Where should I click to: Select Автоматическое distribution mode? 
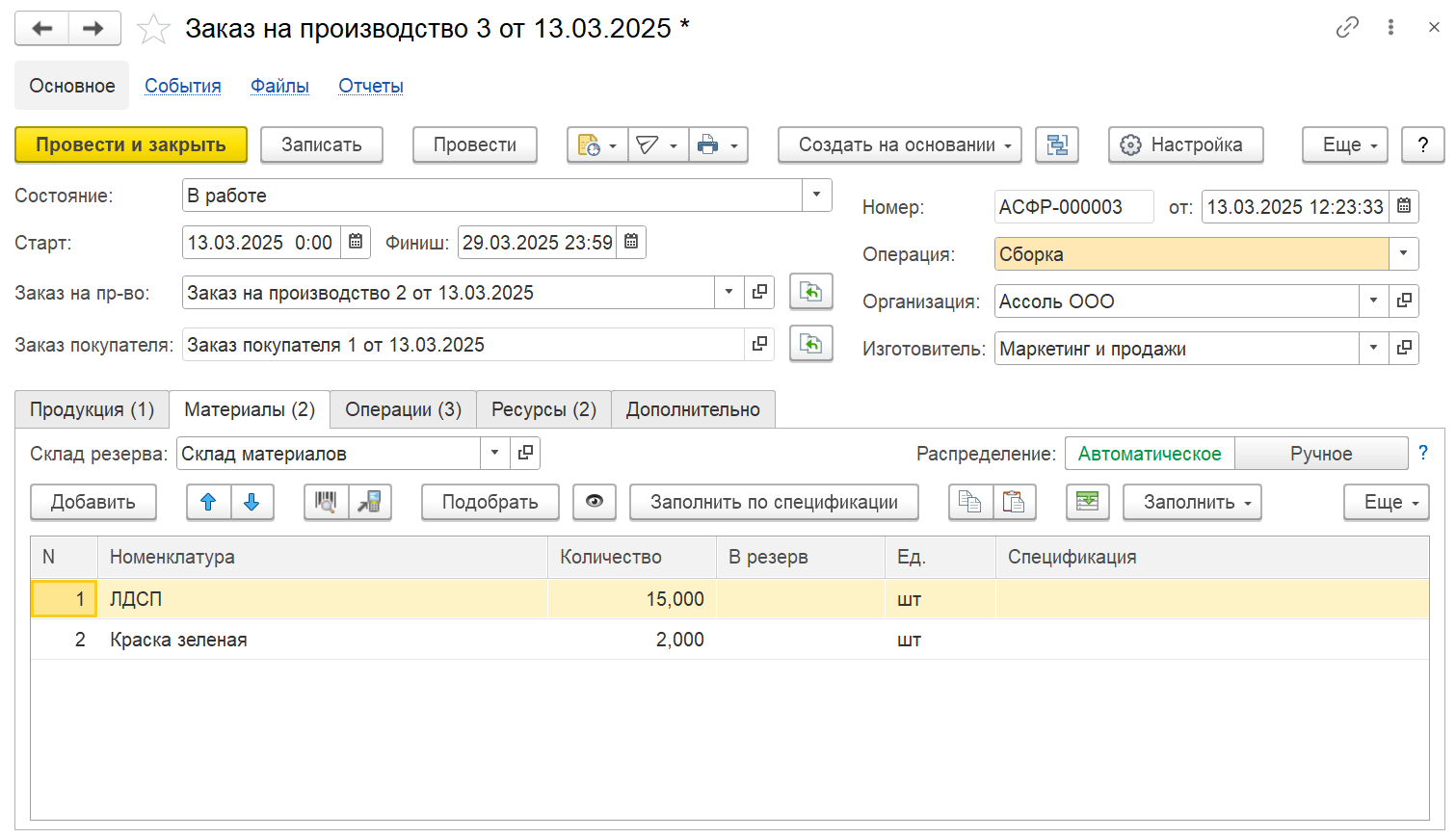pyautogui.click(x=1149, y=454)
